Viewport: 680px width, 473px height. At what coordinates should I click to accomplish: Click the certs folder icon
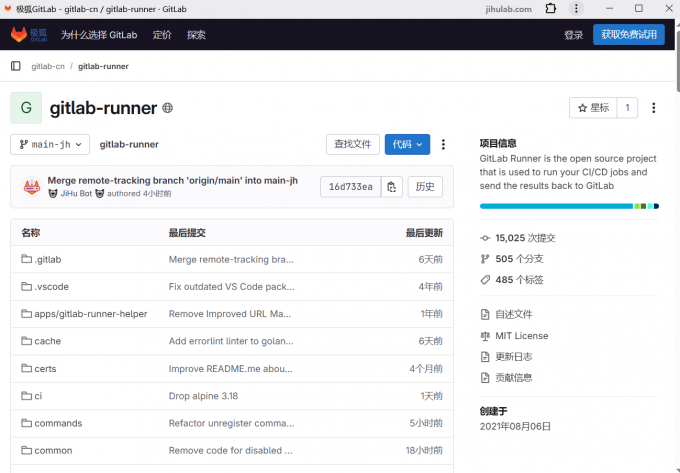pyautogui.click(x=26, y=369)
